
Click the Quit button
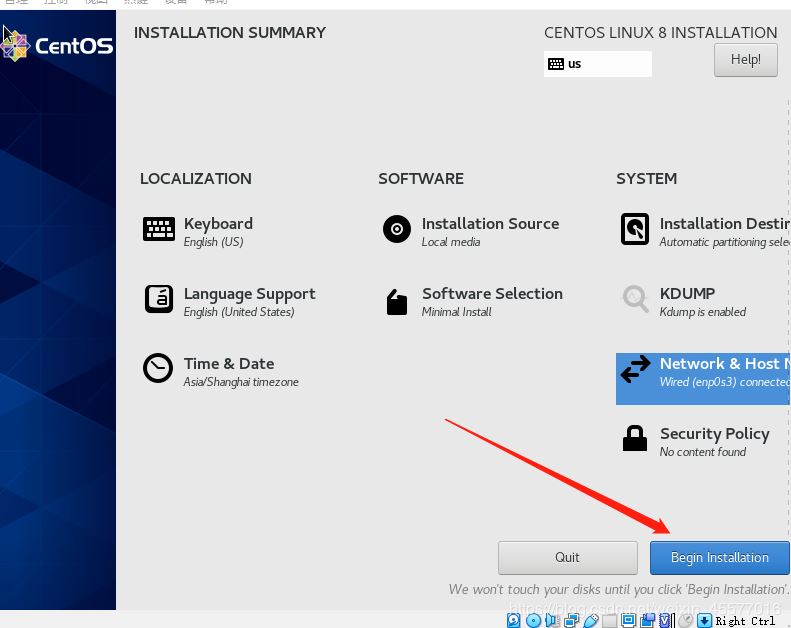pos(568,558)
